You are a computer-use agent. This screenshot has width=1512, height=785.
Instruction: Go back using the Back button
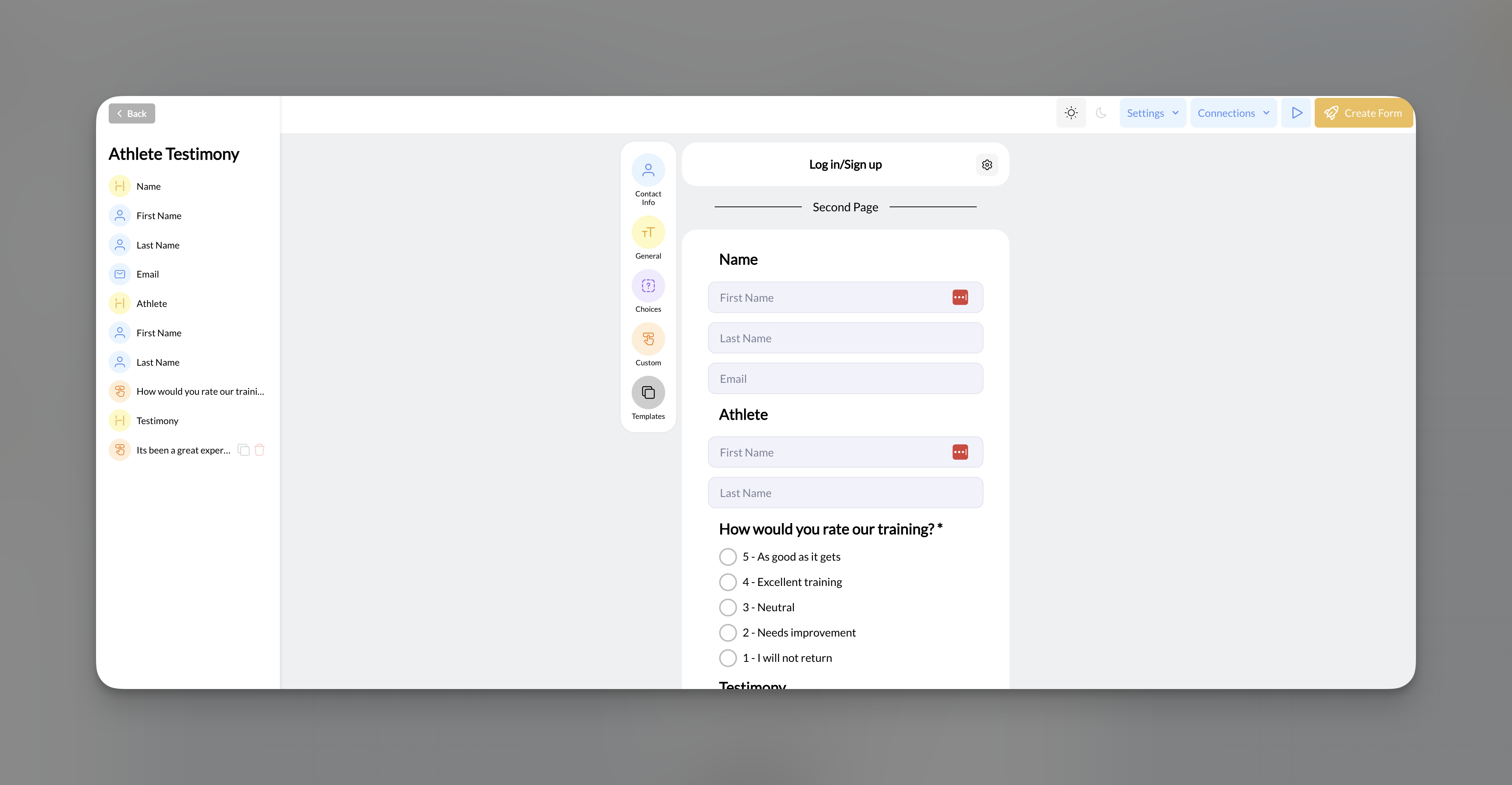[131, 113]
